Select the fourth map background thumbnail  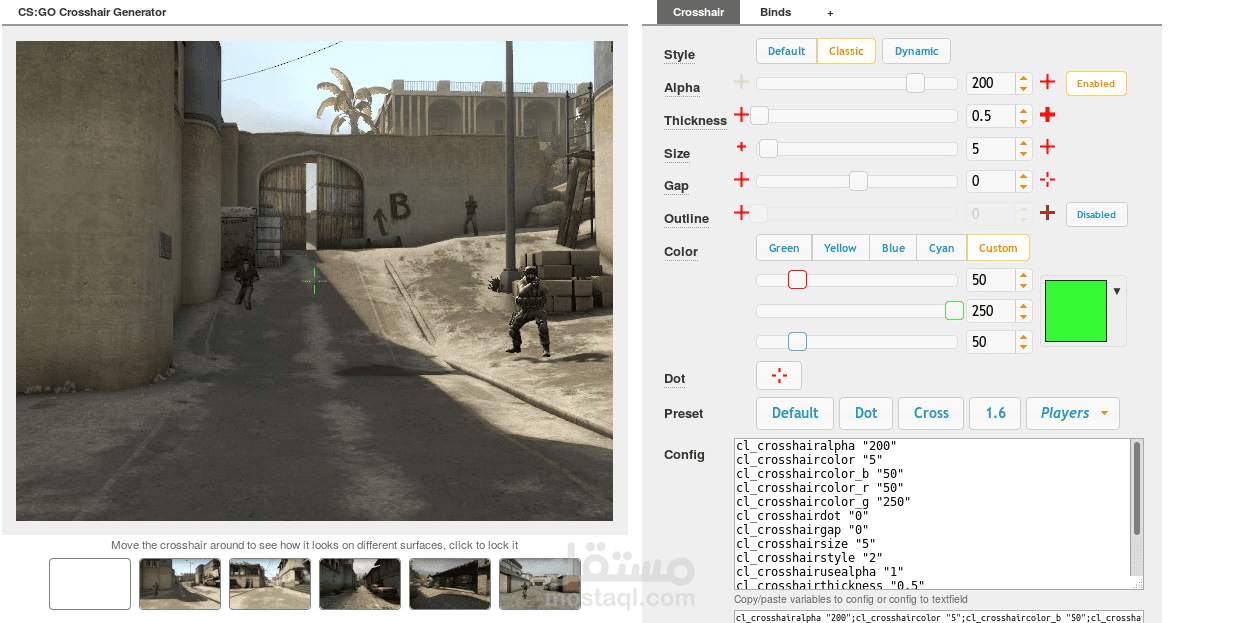pos(360,584)
